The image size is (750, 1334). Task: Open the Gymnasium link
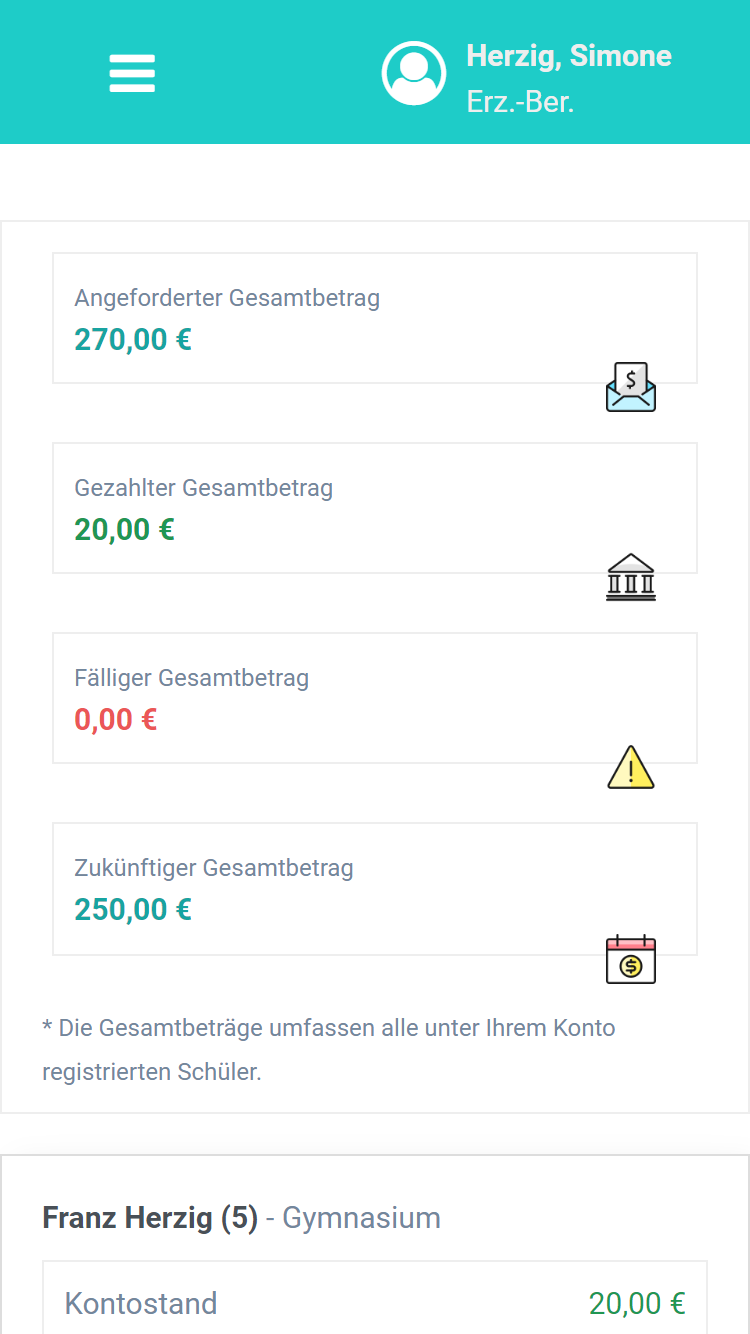[x=360, y=1217]
